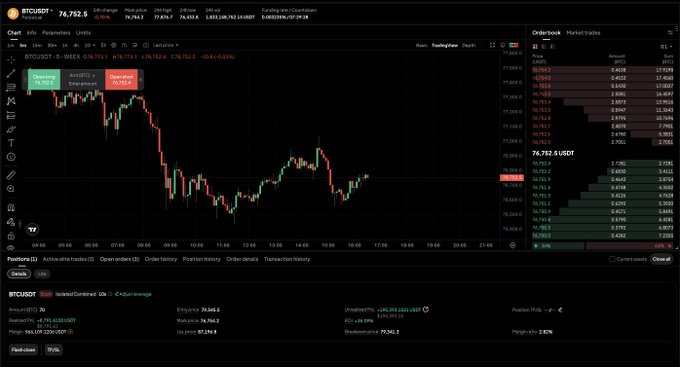Click the Open short button
This screenshot has width=680, height=367.
(x=121, y=80)
